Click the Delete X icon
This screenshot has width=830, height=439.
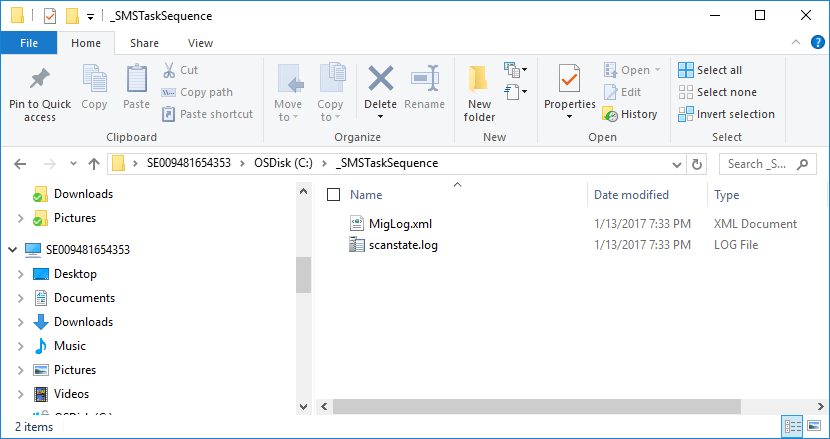pyautogui.click(x=381, y=78)
